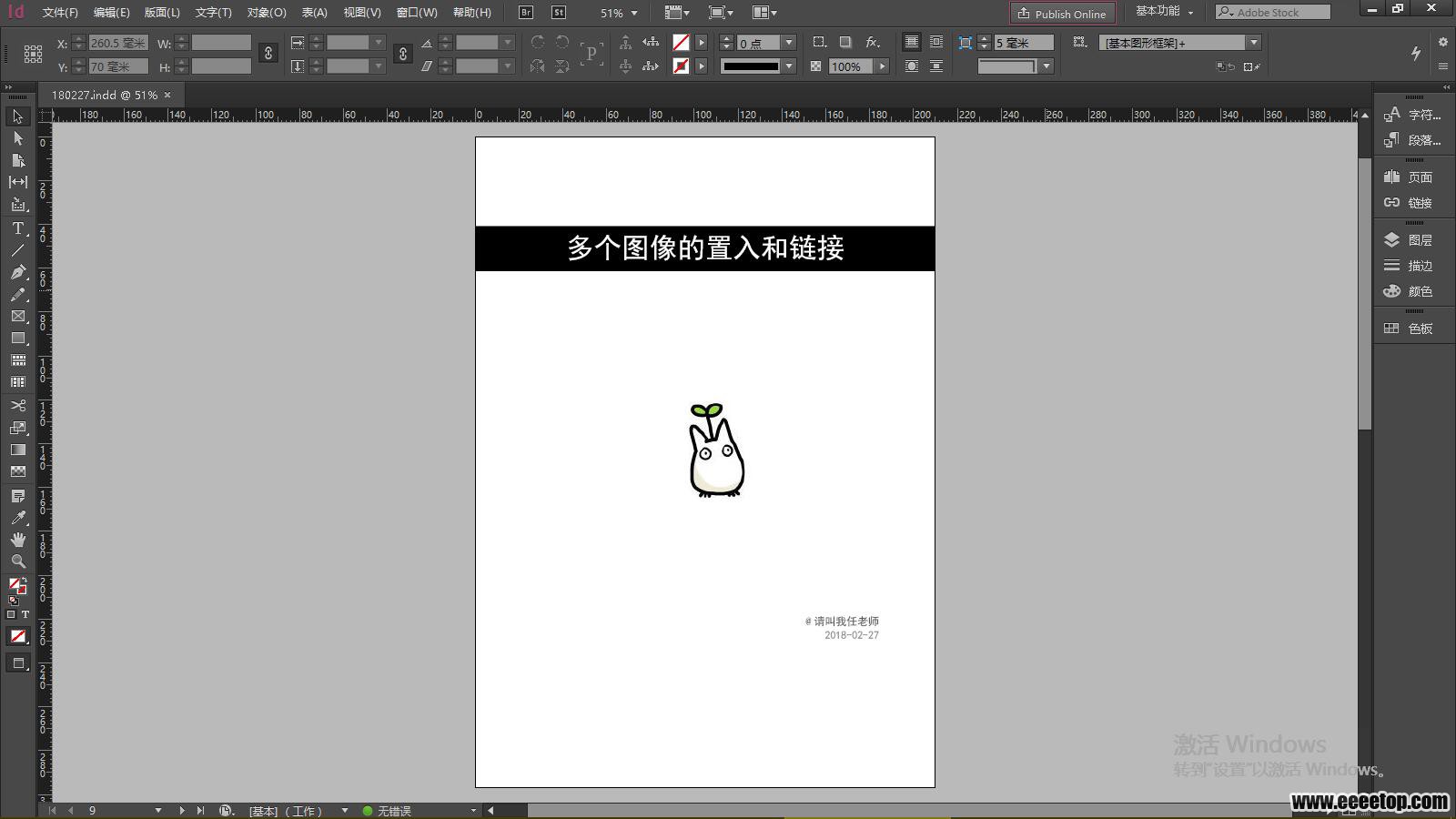Image resolution: width=1456 pixels, height=819 pixels.
Task: Select the Line tool
Action: click(x=17, y=250)
